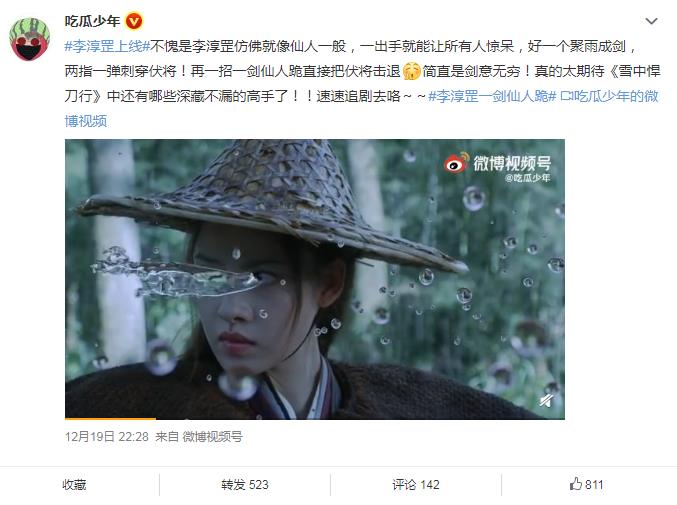Unmute the video via speaker icon
The width and height of the screenshot is (677, 505).
[546, 401]
